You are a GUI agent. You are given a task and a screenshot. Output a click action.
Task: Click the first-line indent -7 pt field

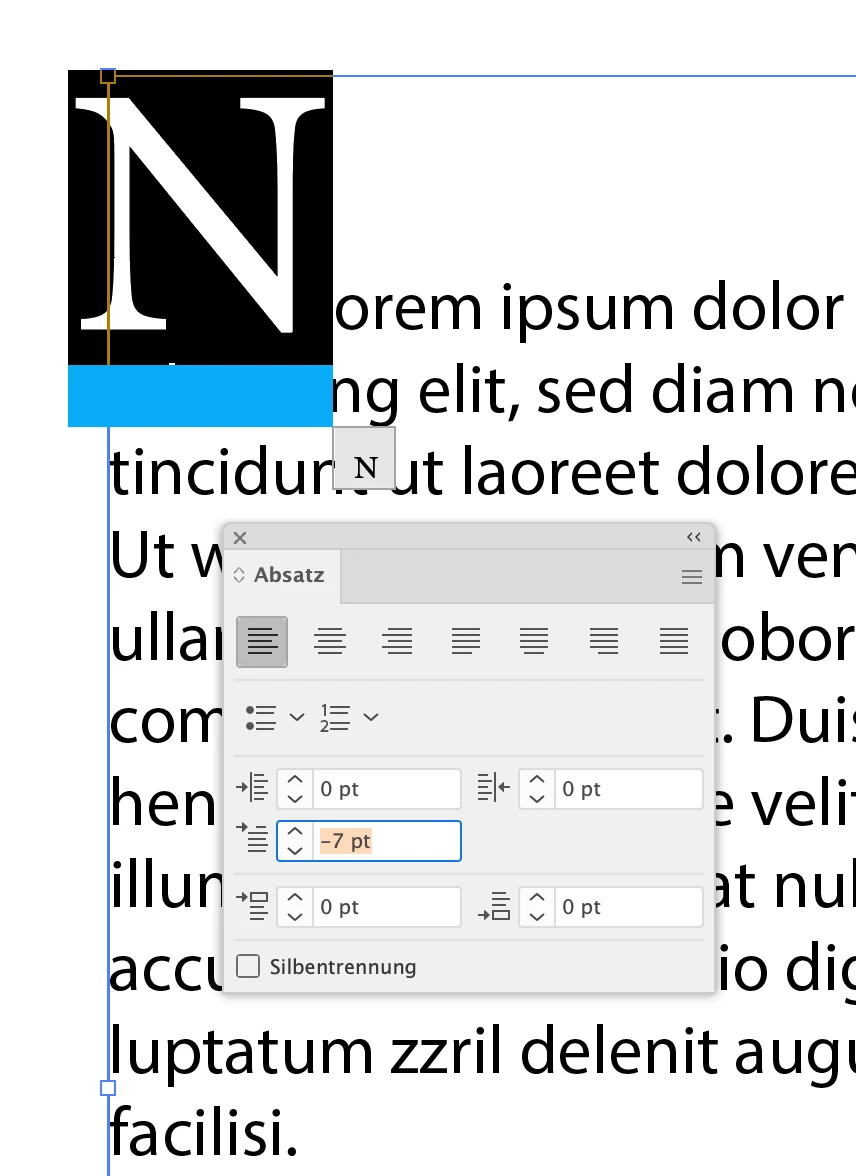386,841
